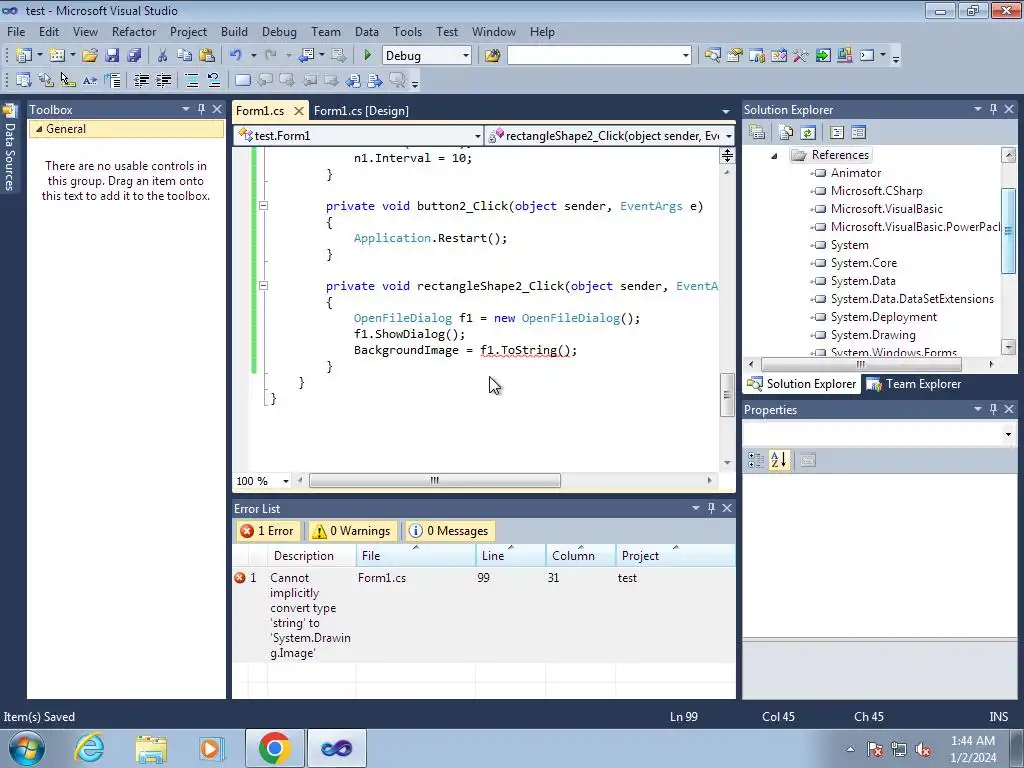Screen dimensions: 1024x768
Task: Click the Add New Item toolbar icon
Action: click(x=57, y=56)
